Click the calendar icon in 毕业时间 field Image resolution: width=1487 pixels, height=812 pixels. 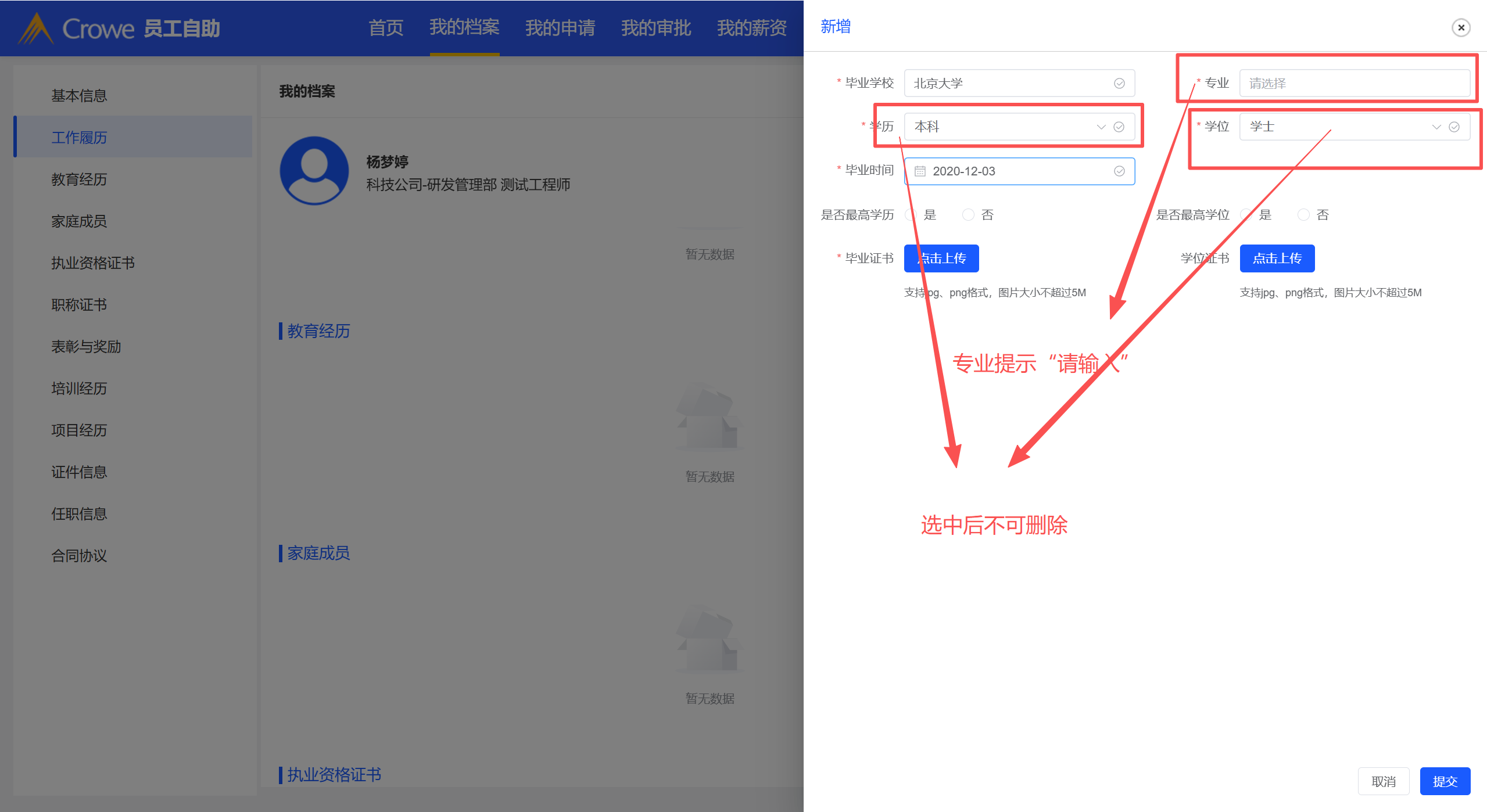[x=920, y=171]
